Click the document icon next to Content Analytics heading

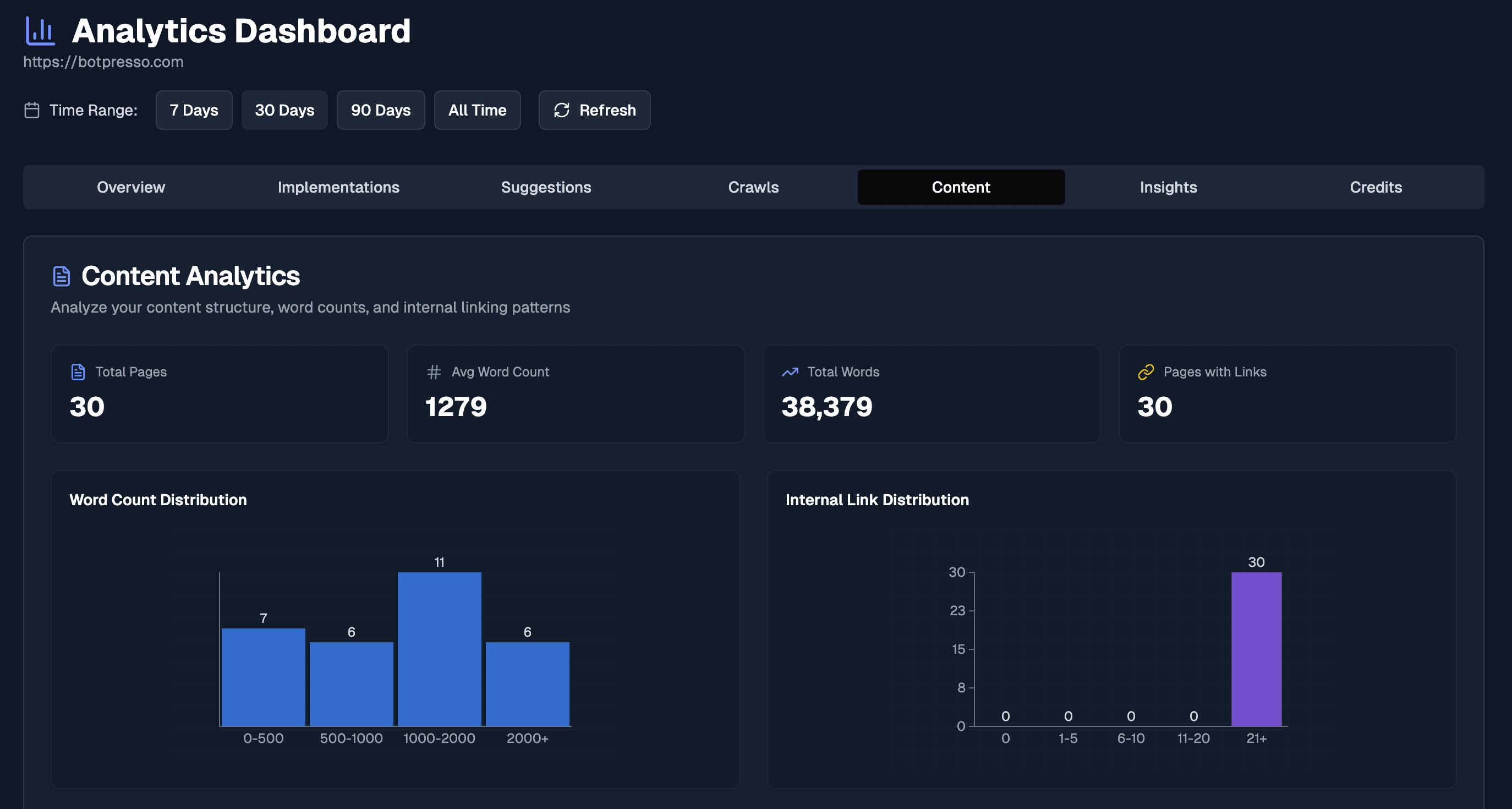[x=61, y=275]
